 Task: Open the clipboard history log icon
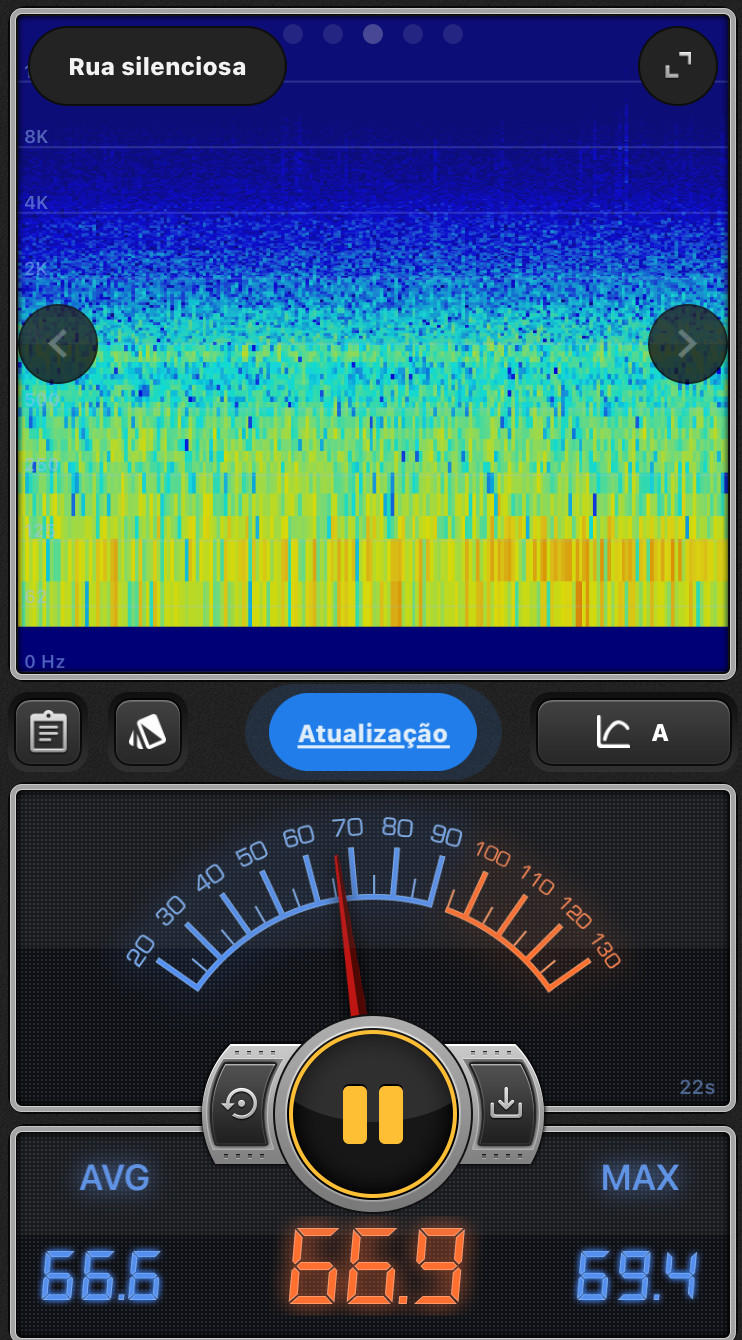48,732
